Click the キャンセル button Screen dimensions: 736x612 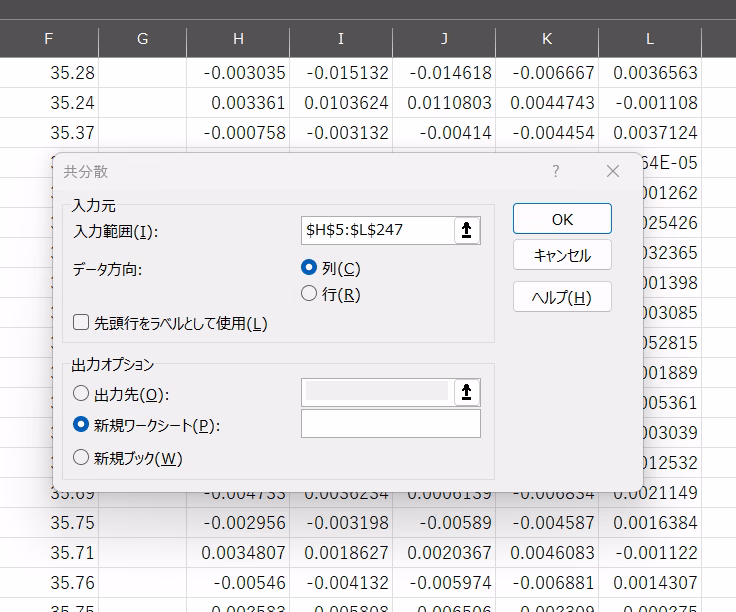pyautogui.click(x=561, y=255)
